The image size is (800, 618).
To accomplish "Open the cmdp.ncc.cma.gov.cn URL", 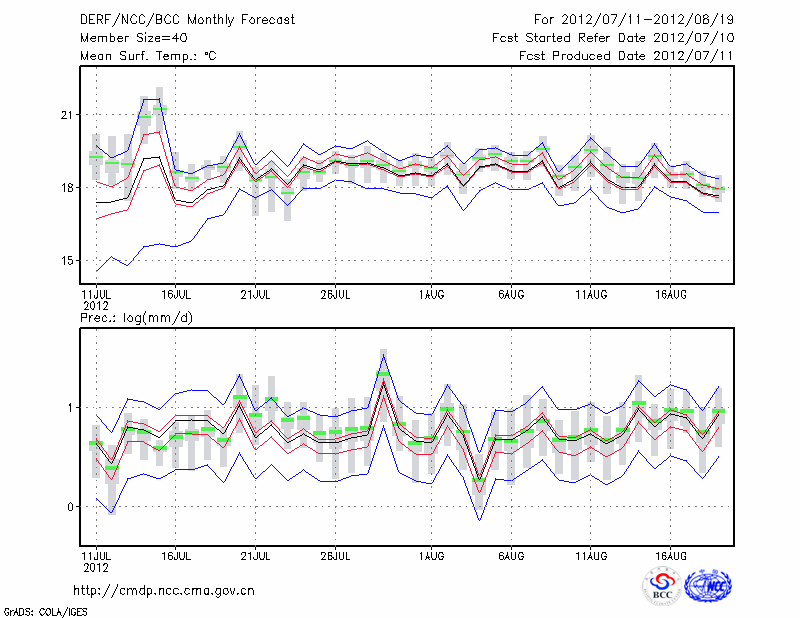I will [165, 590].
